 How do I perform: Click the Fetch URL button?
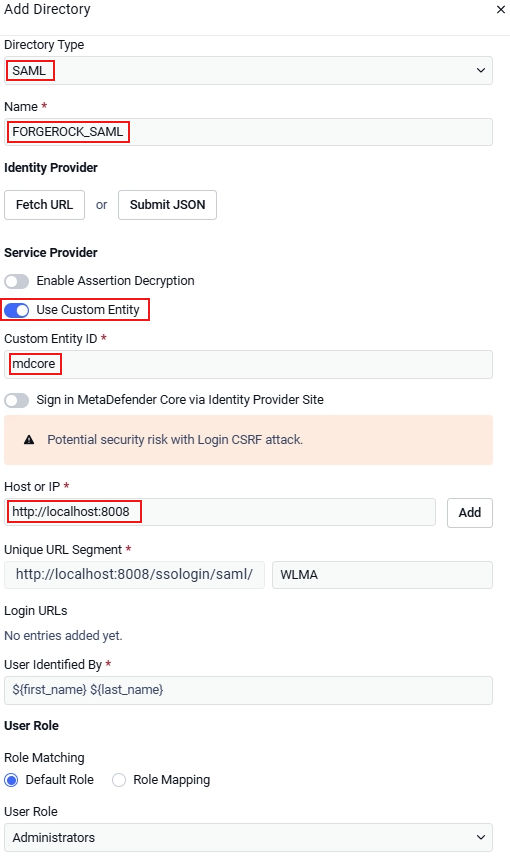click(x=44, y=205)
